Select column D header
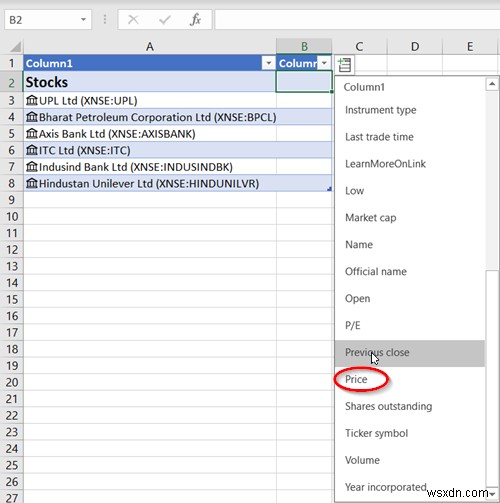 (415, 47)
